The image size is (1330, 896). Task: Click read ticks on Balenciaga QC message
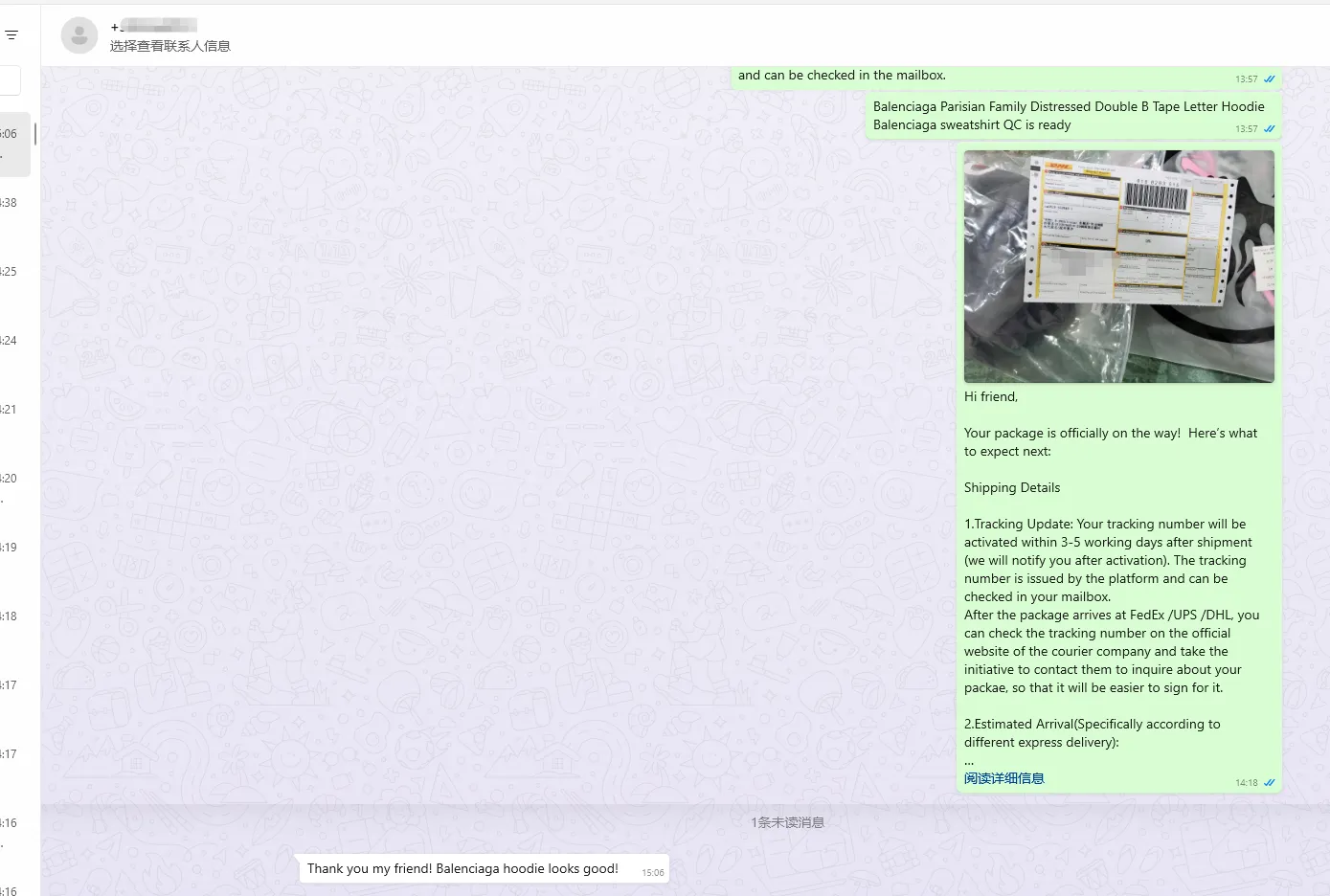(1270, 129)
